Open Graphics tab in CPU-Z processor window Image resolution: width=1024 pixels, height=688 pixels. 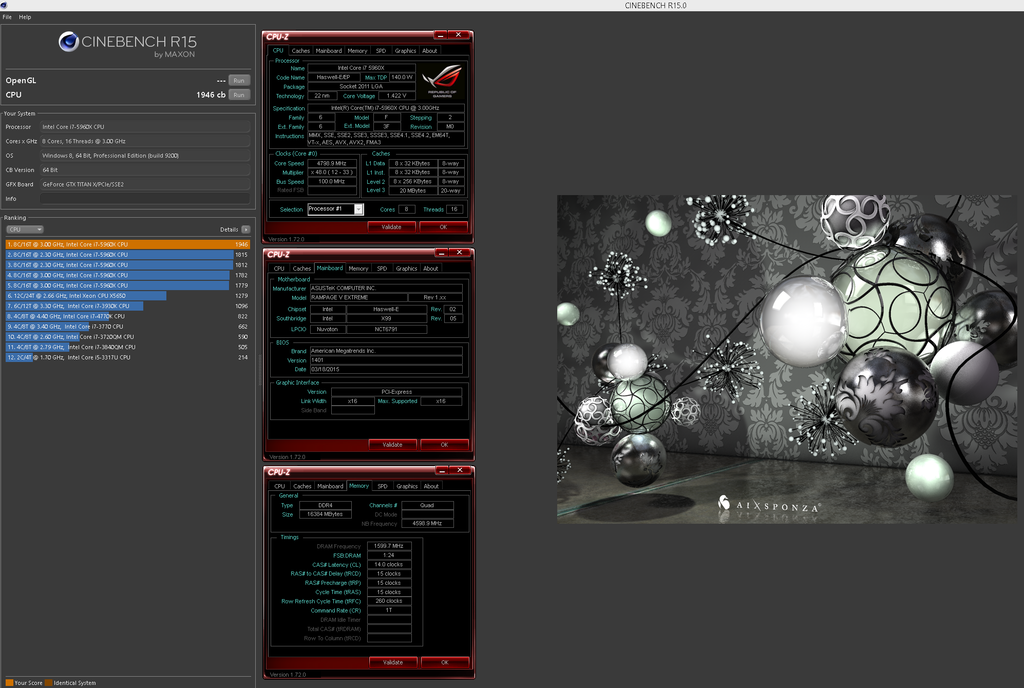pos(405,50)
